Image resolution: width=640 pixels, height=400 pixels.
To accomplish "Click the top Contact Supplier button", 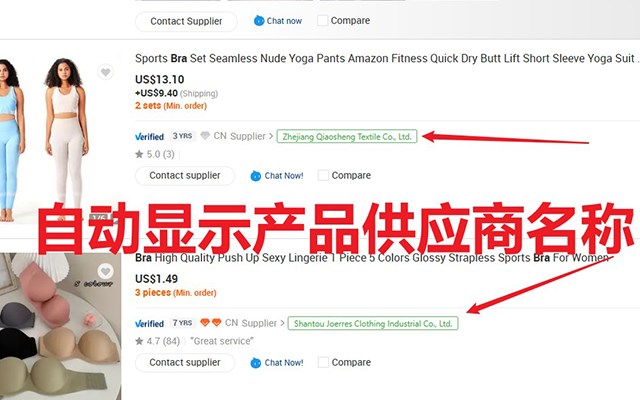I will (186, 21).
